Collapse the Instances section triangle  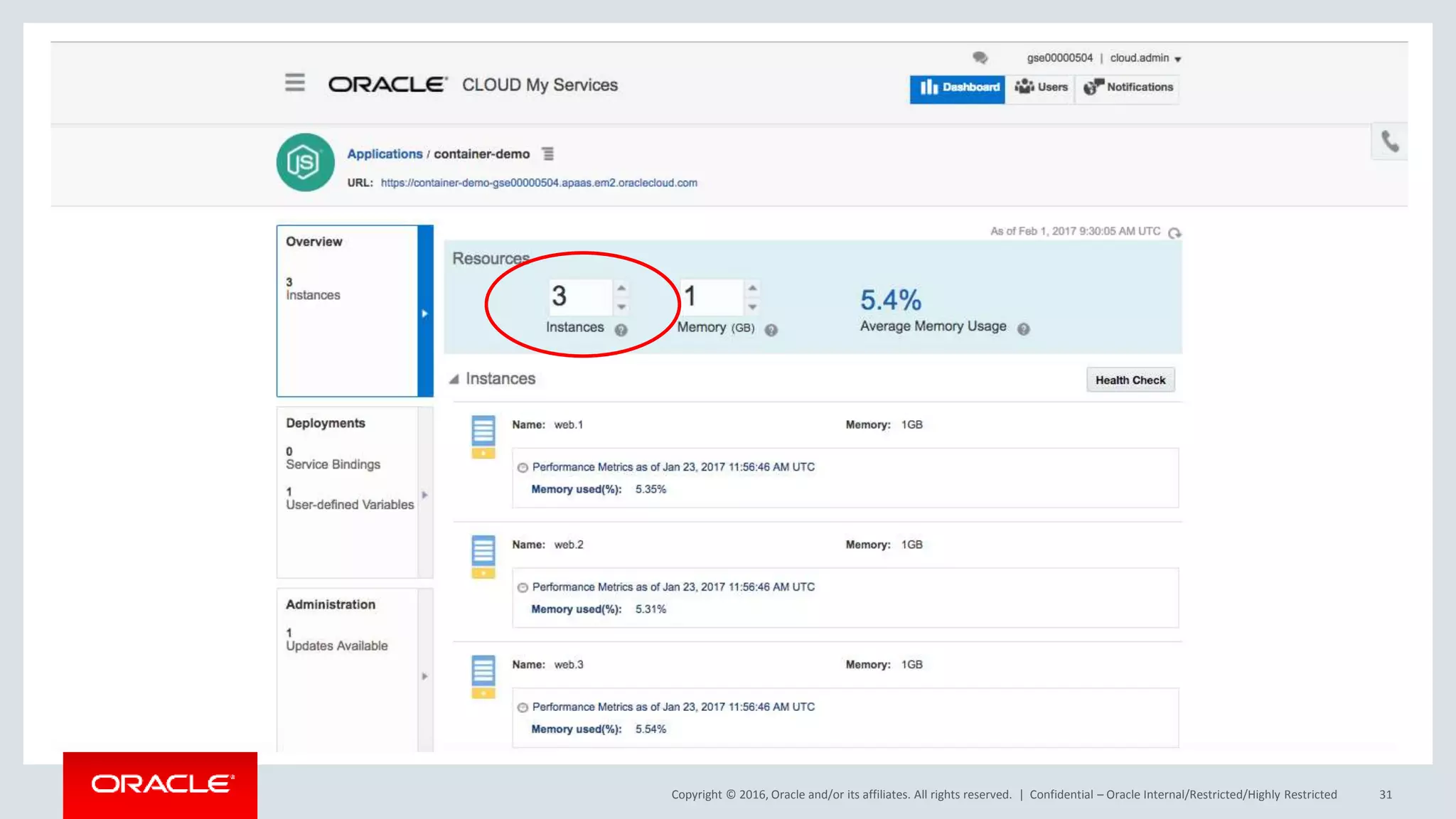point(454,379)
